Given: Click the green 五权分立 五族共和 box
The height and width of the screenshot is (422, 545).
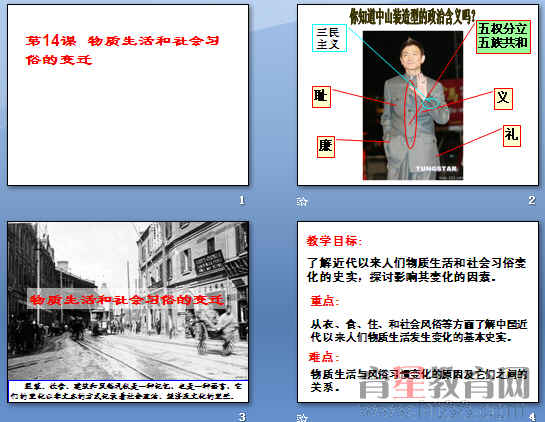Looking at the screenshot, I should (503, 37).
